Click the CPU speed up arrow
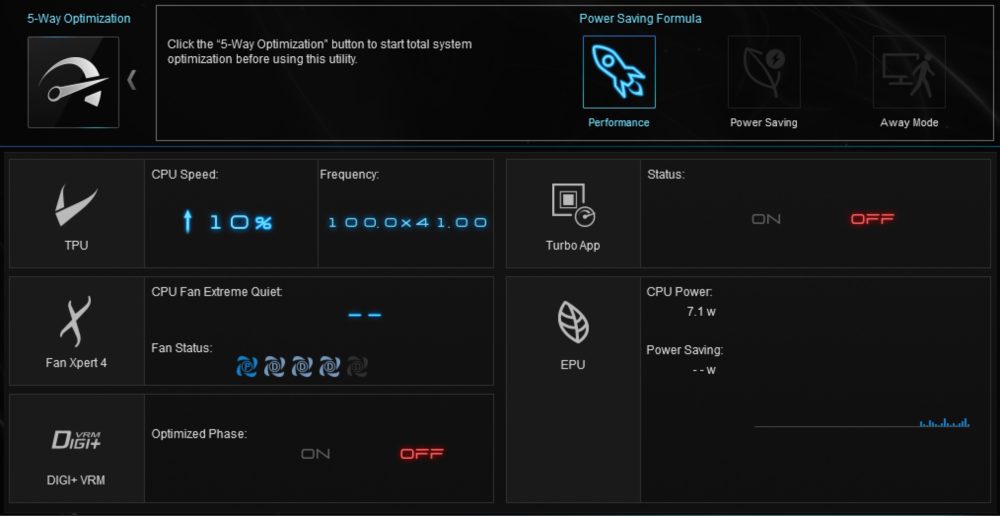Image resolution: width=1000 pixels, height=516 pixels. pyautogui.click(x=188, y=222)
